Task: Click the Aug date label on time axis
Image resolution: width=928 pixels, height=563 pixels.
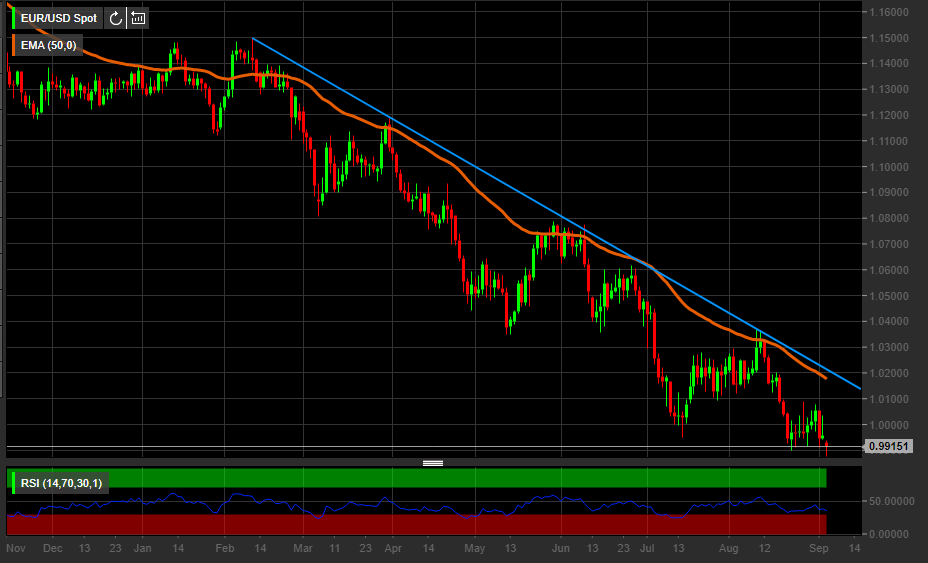Action: [729, 548]
